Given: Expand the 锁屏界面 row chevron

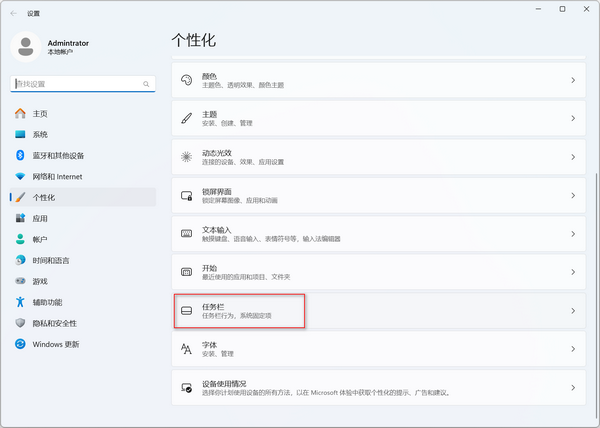Looking at the screenshot, I should [573, 195].
